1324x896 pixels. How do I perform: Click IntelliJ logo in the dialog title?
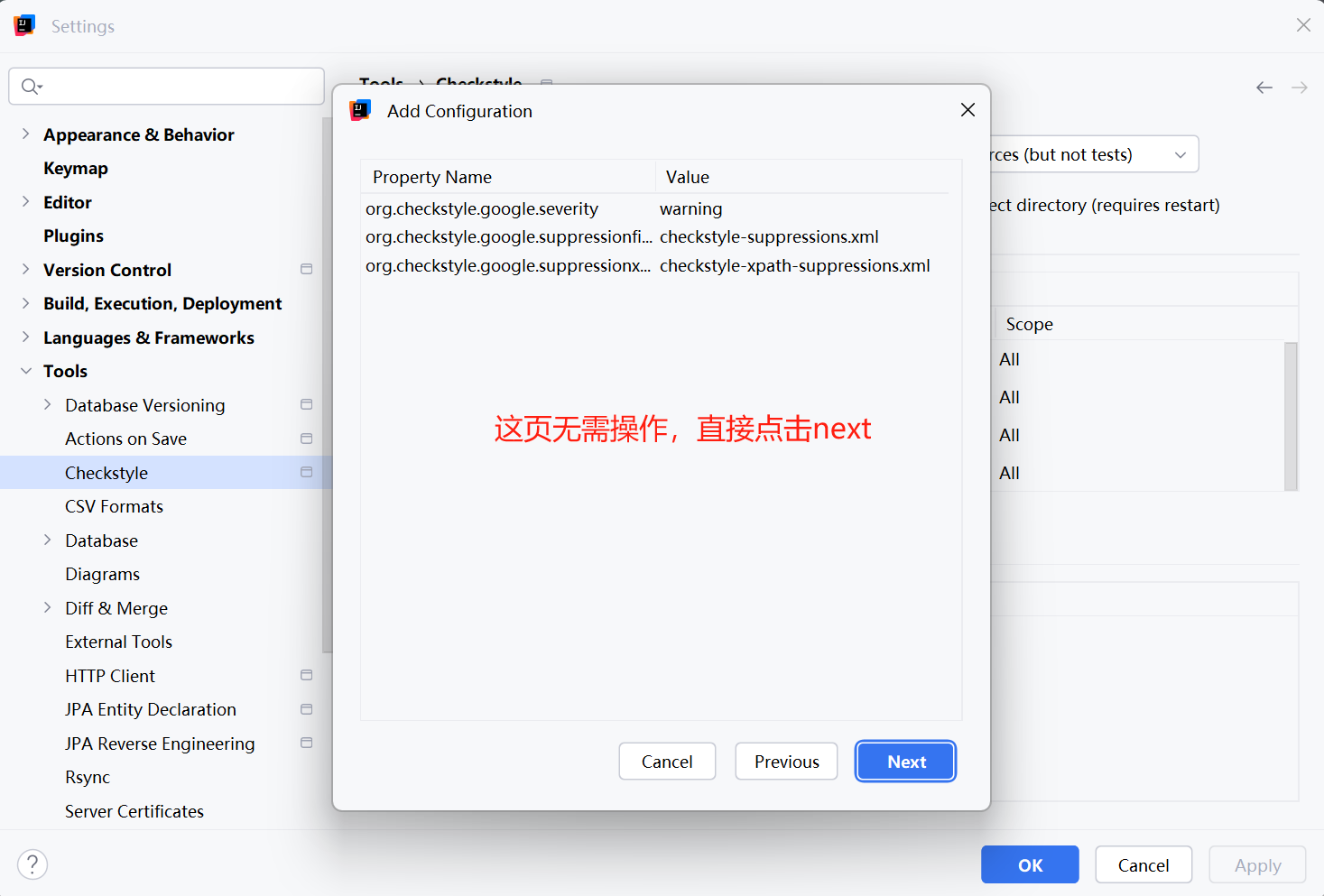360,110
